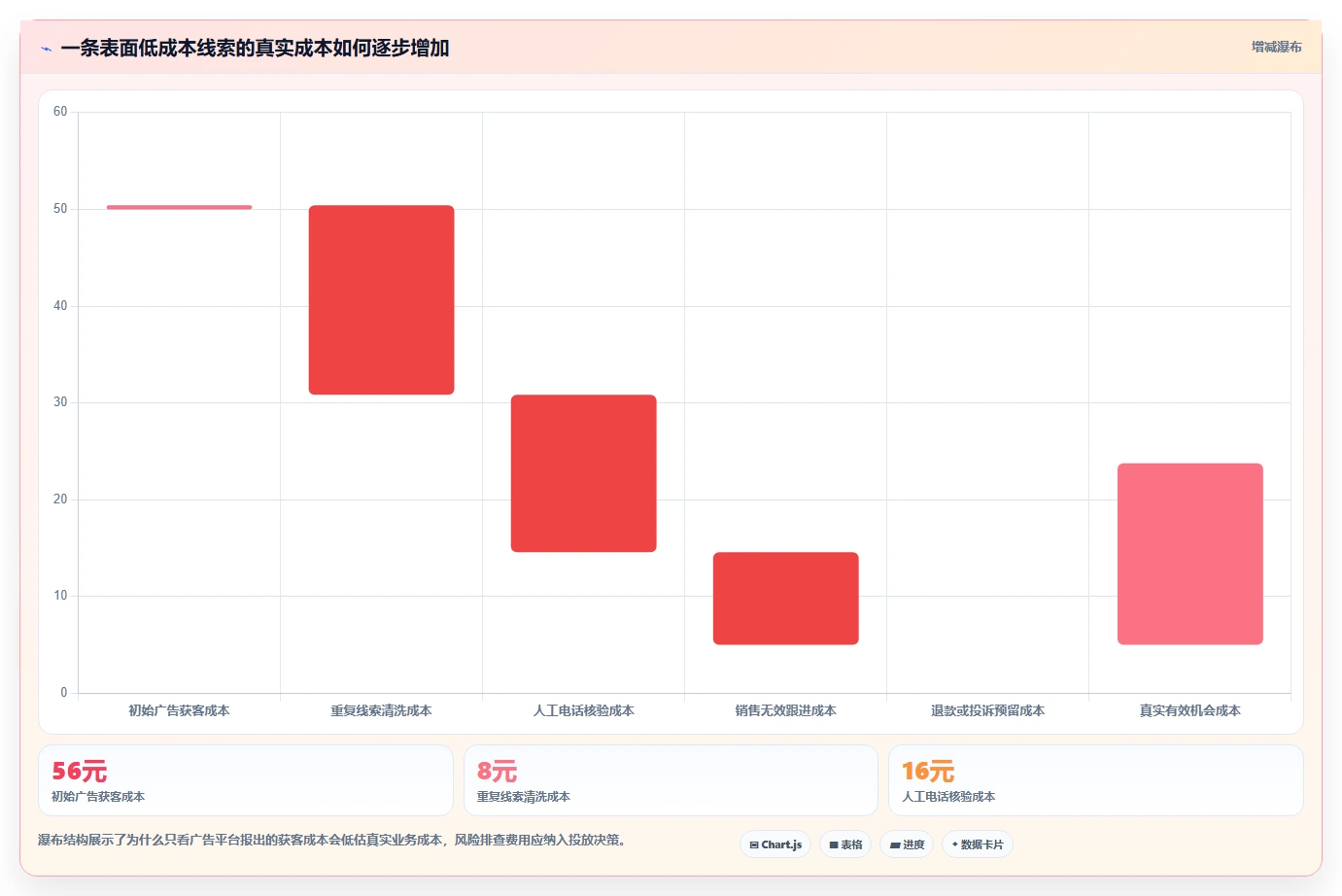
Task: Click the Chart.js tag chip
Action: pos(775,844)
